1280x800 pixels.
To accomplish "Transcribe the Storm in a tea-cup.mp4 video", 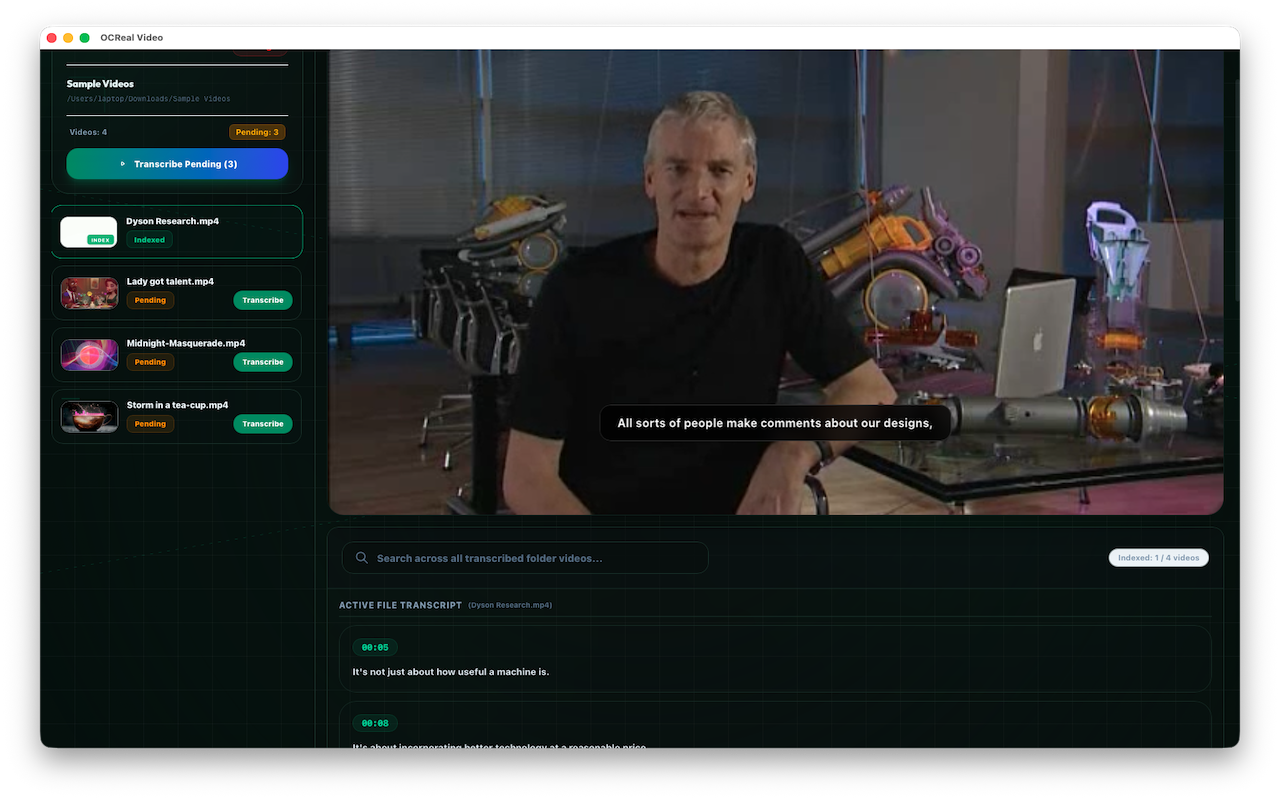I will (x=263, y=424).
